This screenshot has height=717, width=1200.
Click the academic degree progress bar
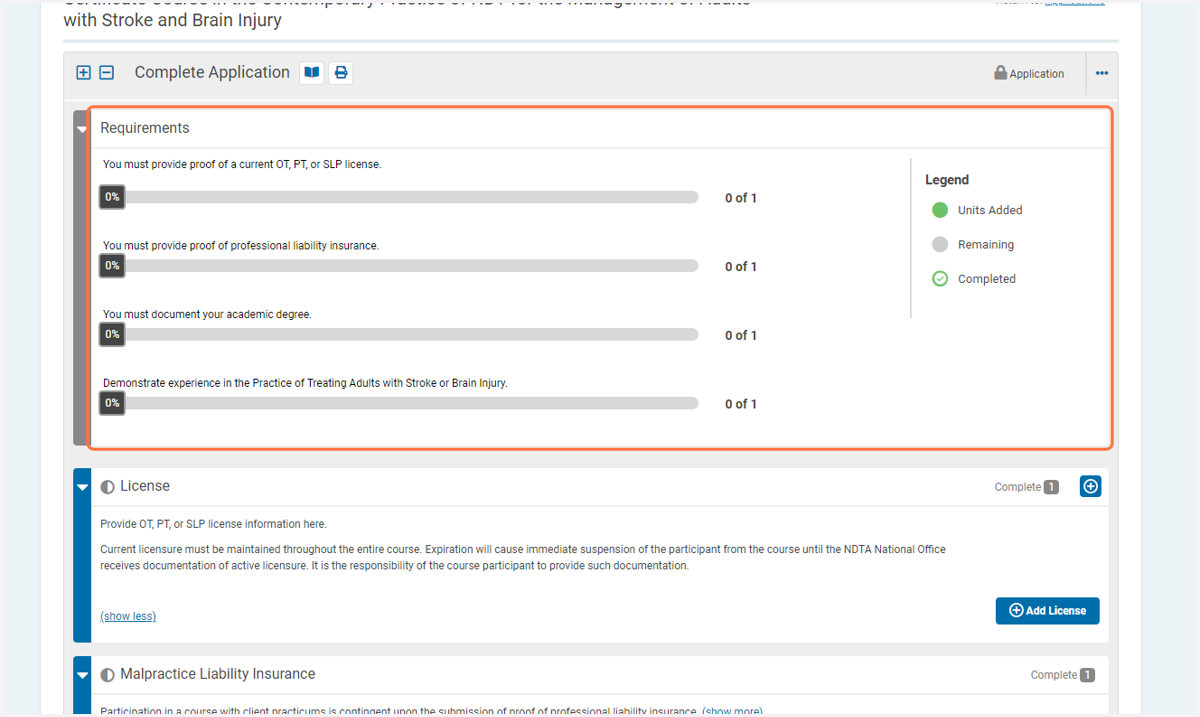[x=399, y=335]
